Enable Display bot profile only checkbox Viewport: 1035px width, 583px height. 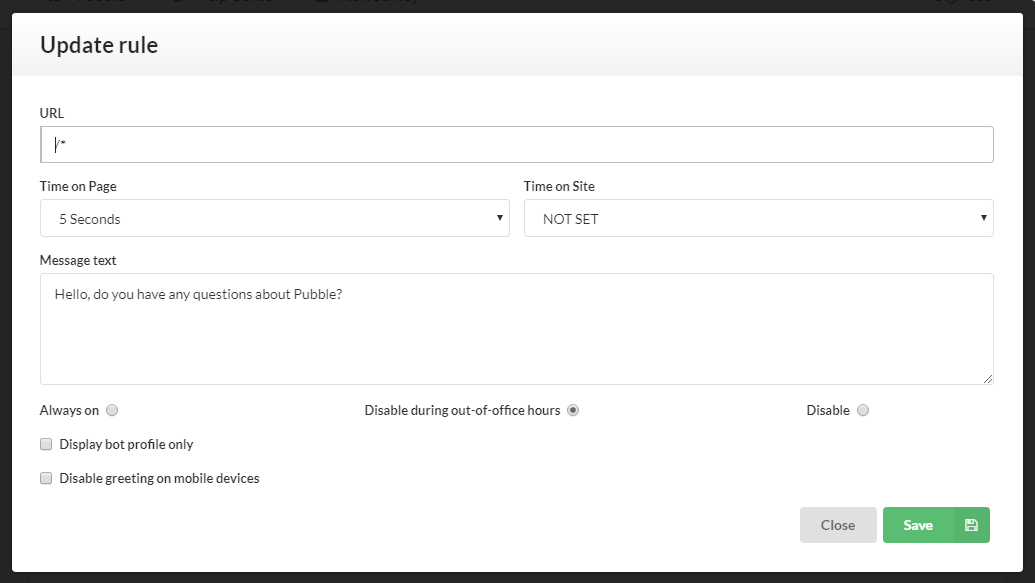pos(46,444)
